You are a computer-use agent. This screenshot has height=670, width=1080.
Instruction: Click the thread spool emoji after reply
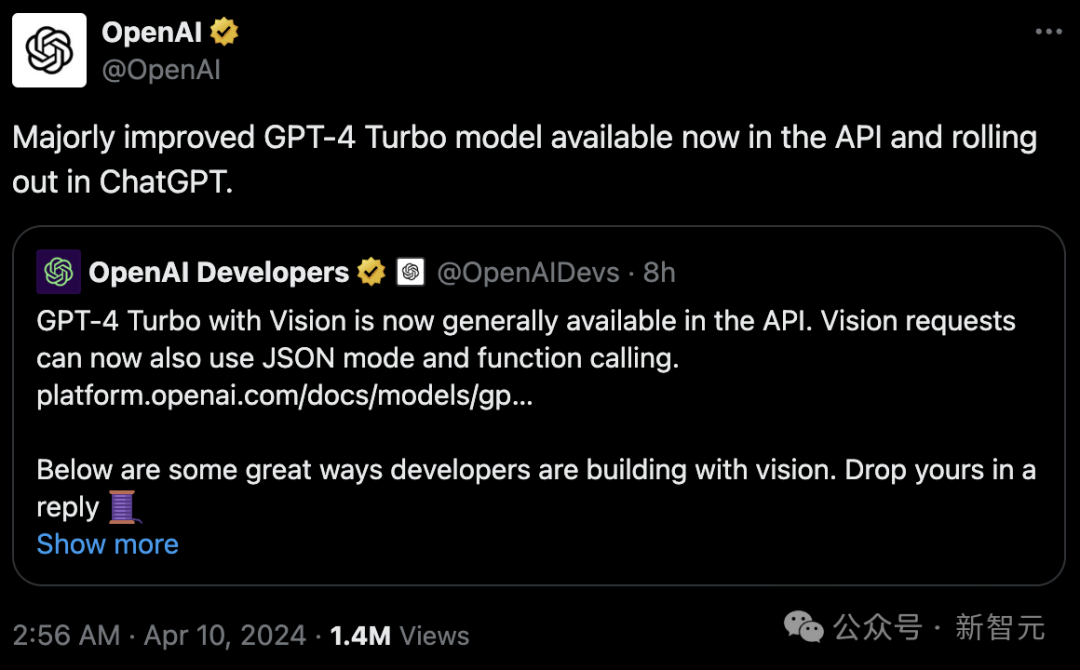[x=124, y=507]
